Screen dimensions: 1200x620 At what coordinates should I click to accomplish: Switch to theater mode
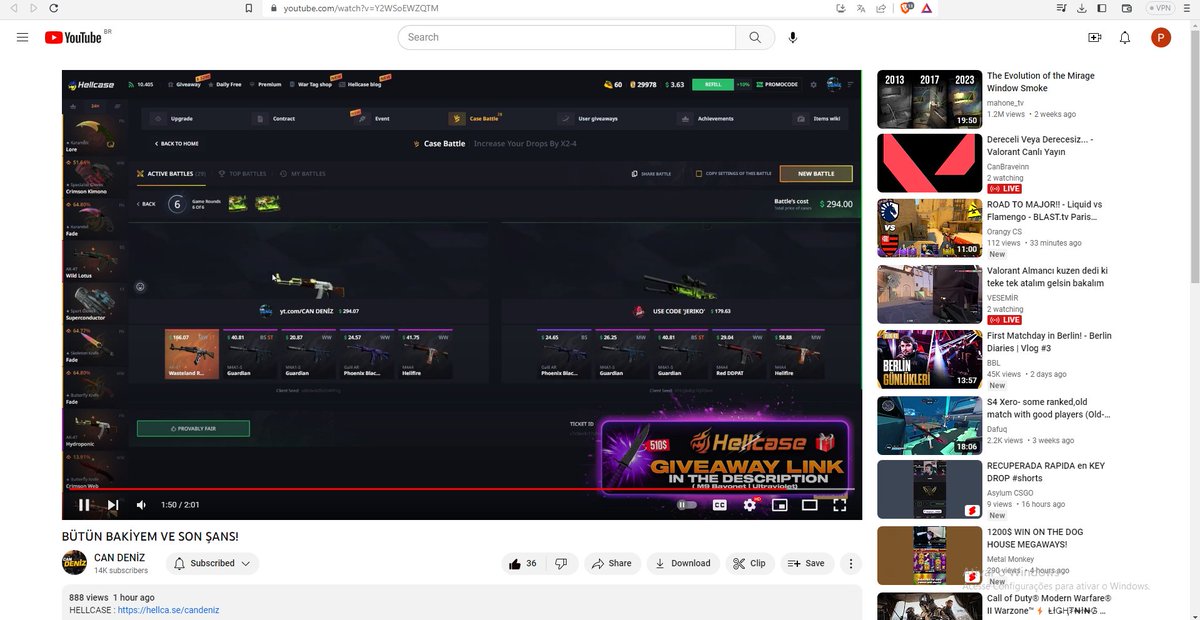(810, 505)
